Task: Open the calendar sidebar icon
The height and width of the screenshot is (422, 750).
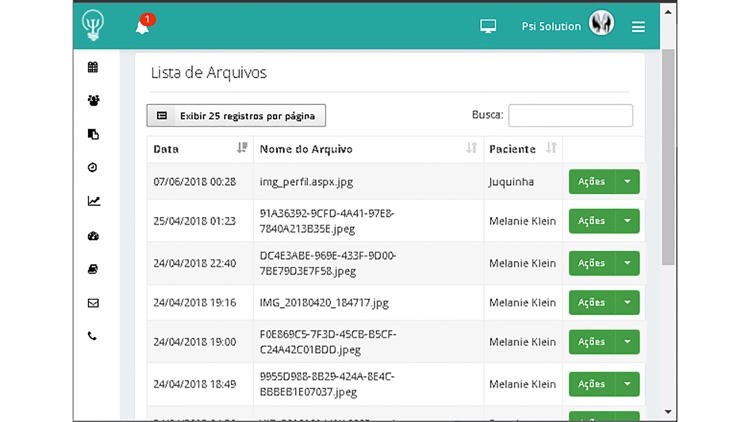Action: 93,67
